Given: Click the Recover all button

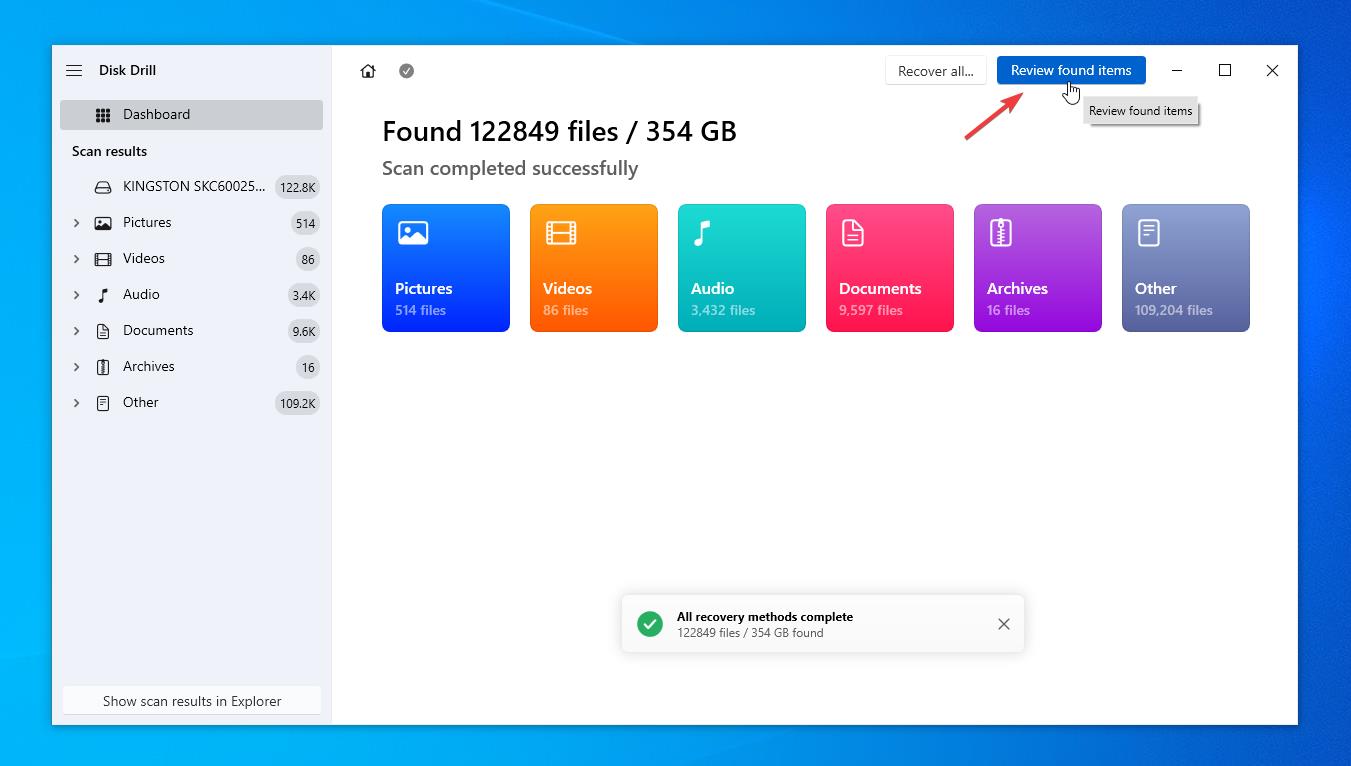Looking at the screenshot, I should (936, 71).
